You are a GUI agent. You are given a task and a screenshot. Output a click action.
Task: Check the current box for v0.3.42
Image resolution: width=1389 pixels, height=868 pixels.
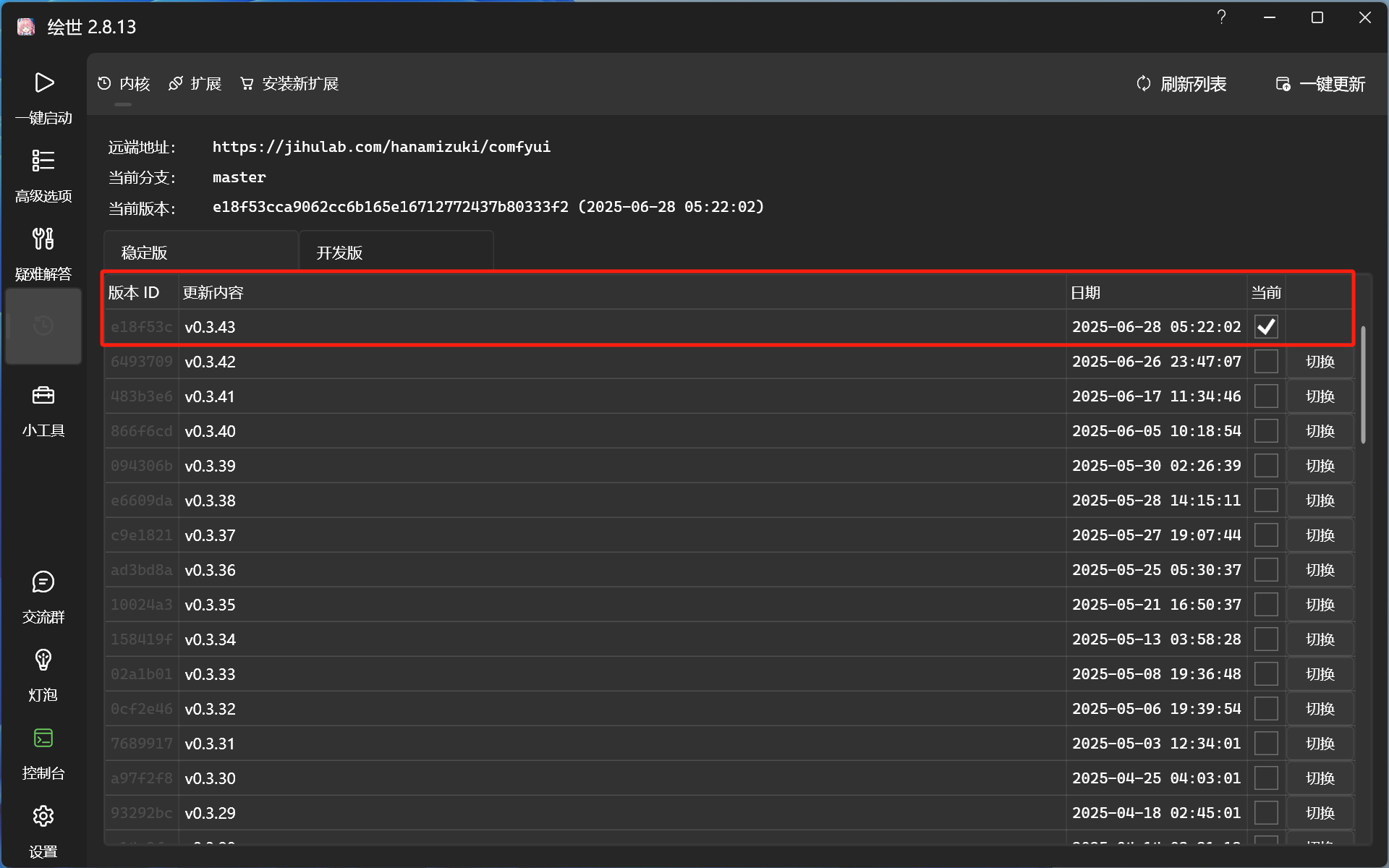(x=1266, y=362)
